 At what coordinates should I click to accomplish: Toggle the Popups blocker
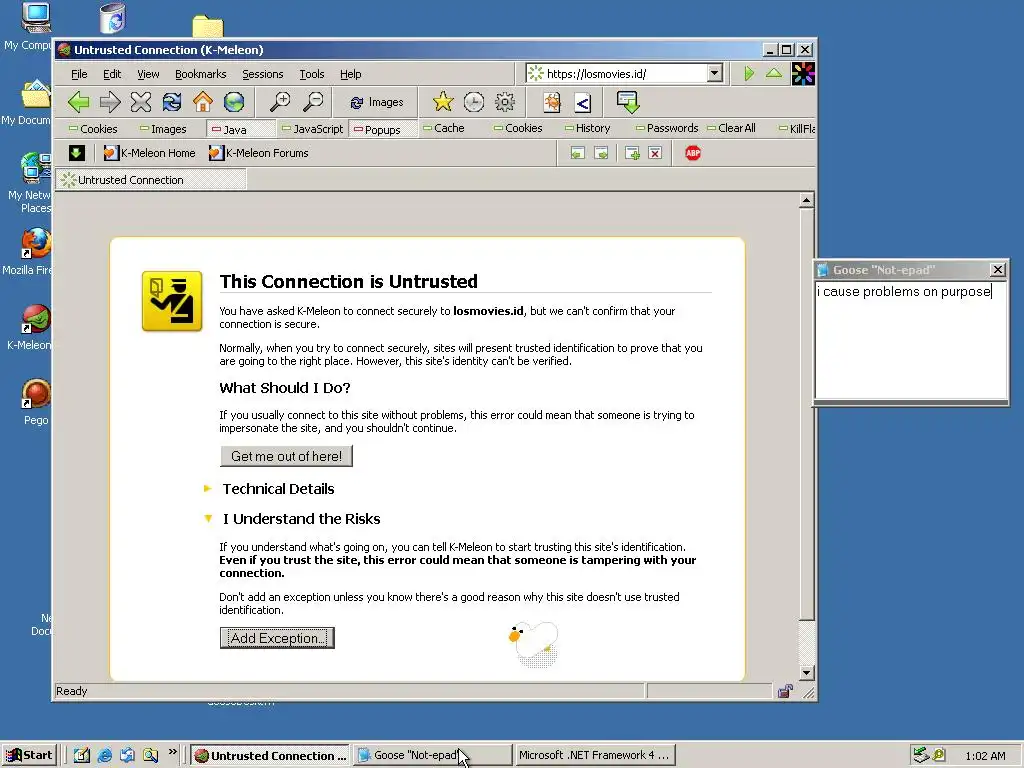pyautogui.click(x=382, y=129)
